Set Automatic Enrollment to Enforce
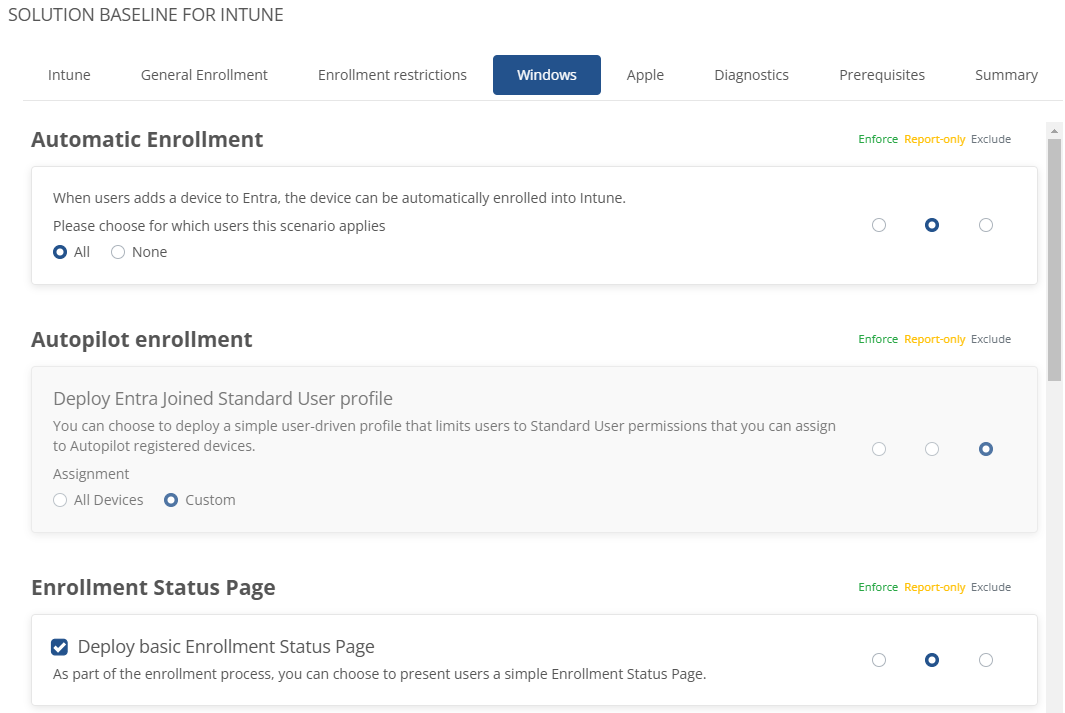The image size is (1065, 713). (x=879, y=225)
